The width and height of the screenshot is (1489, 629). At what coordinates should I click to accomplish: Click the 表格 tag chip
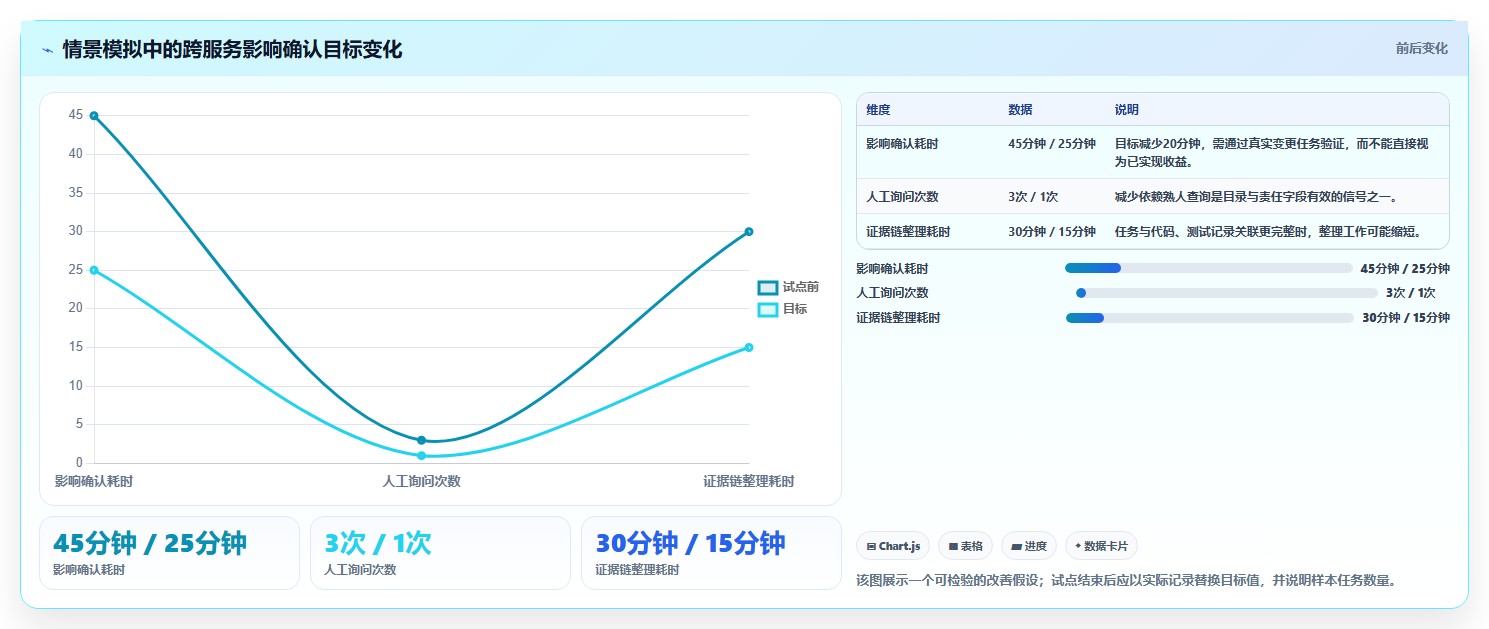(x=965, y=546)
